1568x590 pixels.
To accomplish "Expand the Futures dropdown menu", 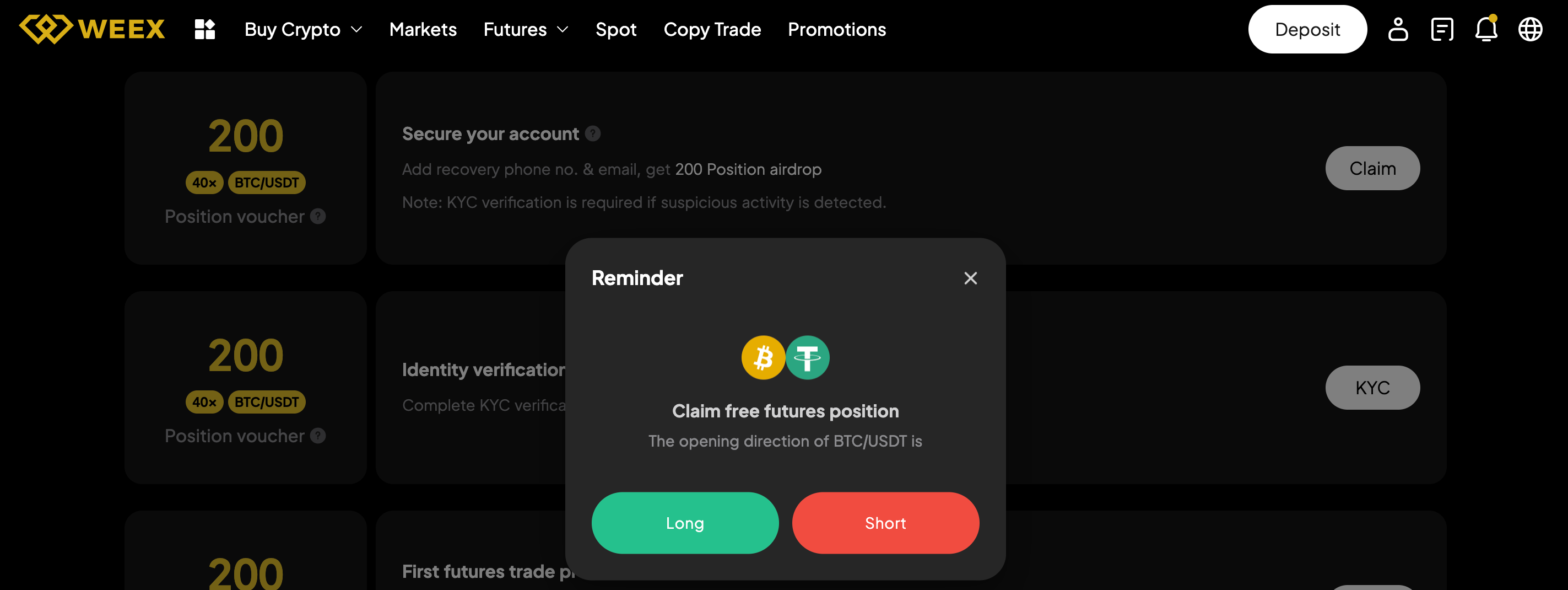I will click(525, 29).
